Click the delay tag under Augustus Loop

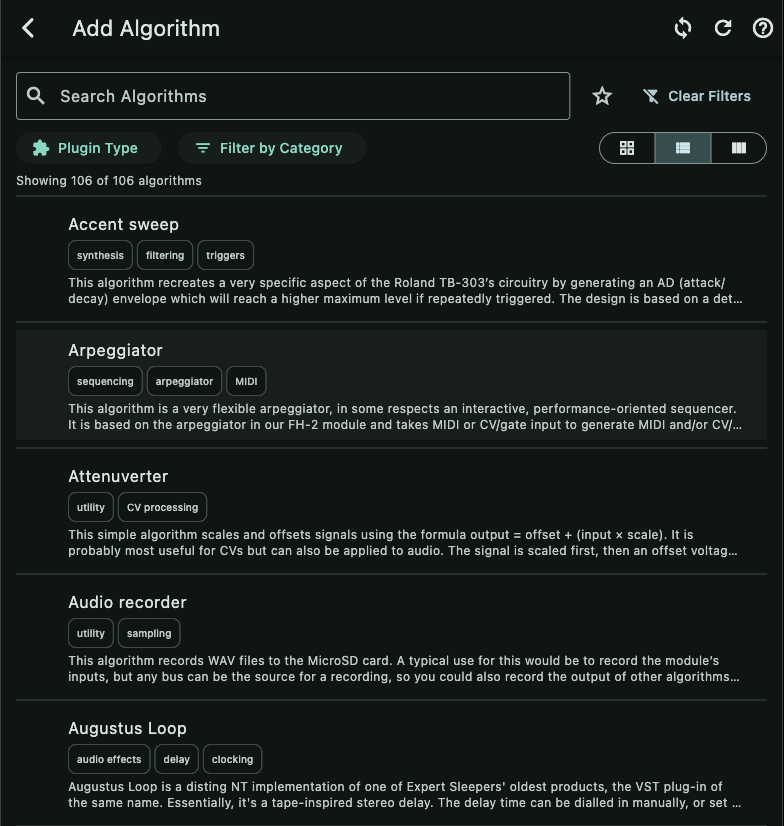[x=176, y=759]
